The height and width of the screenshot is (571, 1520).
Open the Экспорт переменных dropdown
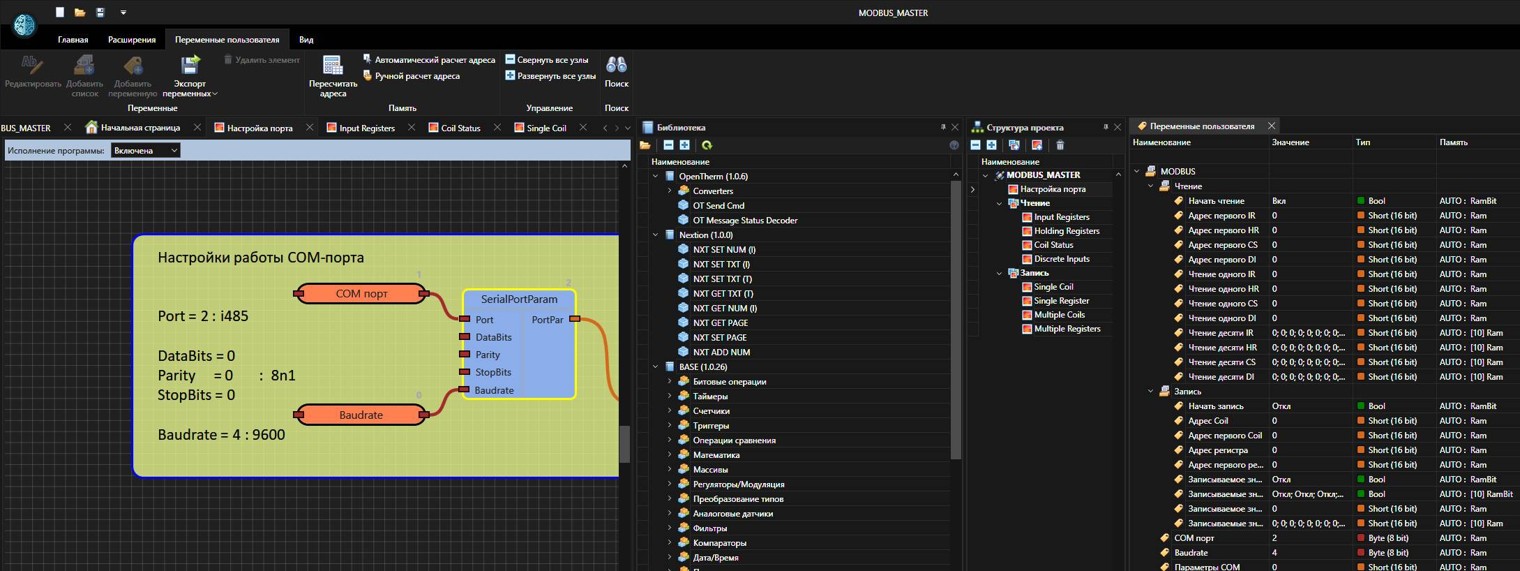pyautogui.click(x=190, y=78)
